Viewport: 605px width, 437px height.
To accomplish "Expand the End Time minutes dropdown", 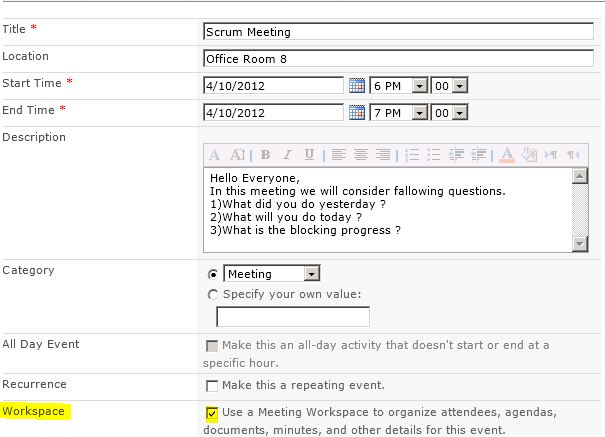I will pos(460,111).
